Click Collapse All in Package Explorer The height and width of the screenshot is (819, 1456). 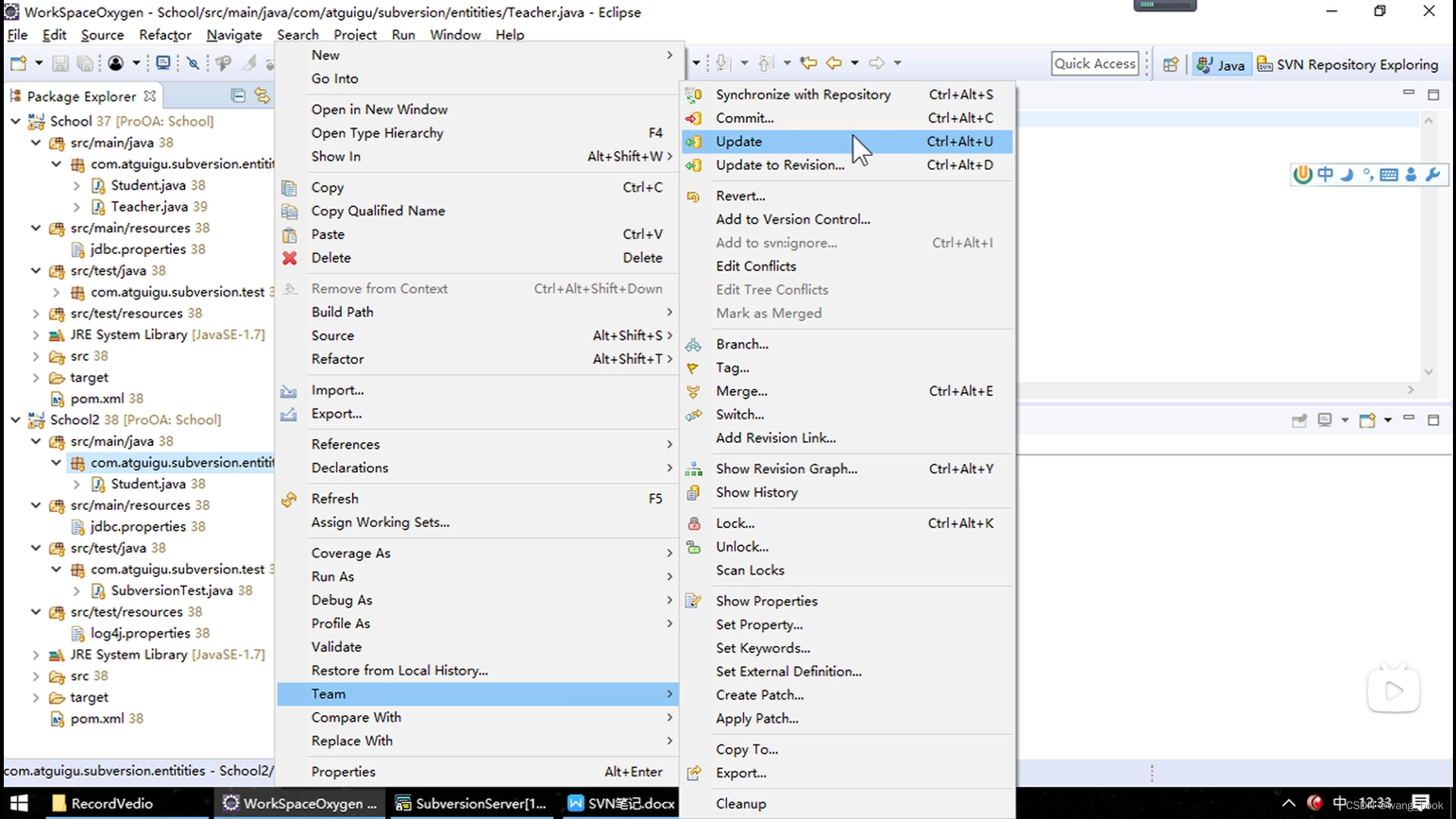(x=237, y=96)
